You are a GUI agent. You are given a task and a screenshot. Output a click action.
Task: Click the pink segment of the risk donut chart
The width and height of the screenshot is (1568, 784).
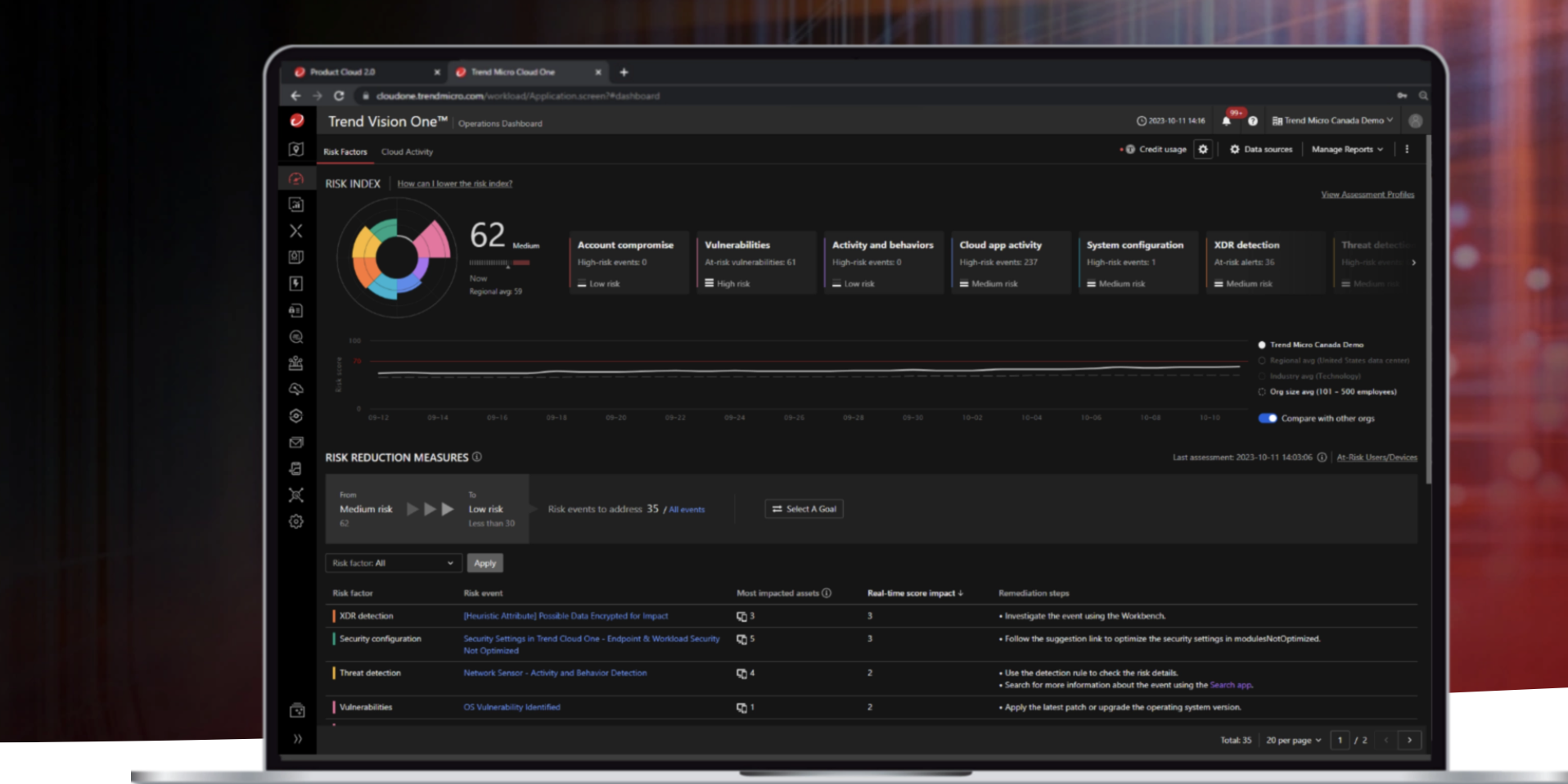pyautogui.click(x=435, y=241)
